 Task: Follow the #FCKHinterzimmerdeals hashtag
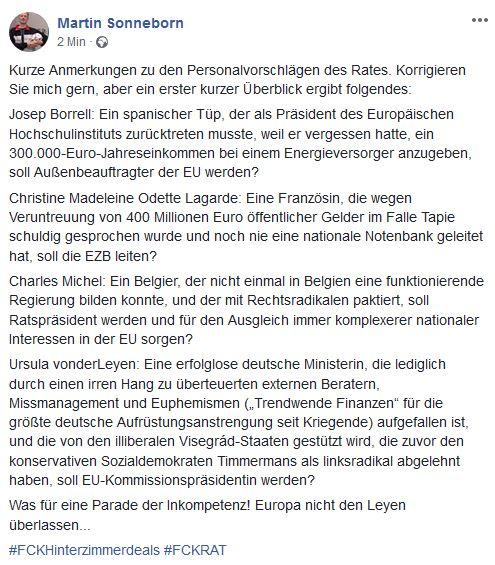click(x=84, y=550)
